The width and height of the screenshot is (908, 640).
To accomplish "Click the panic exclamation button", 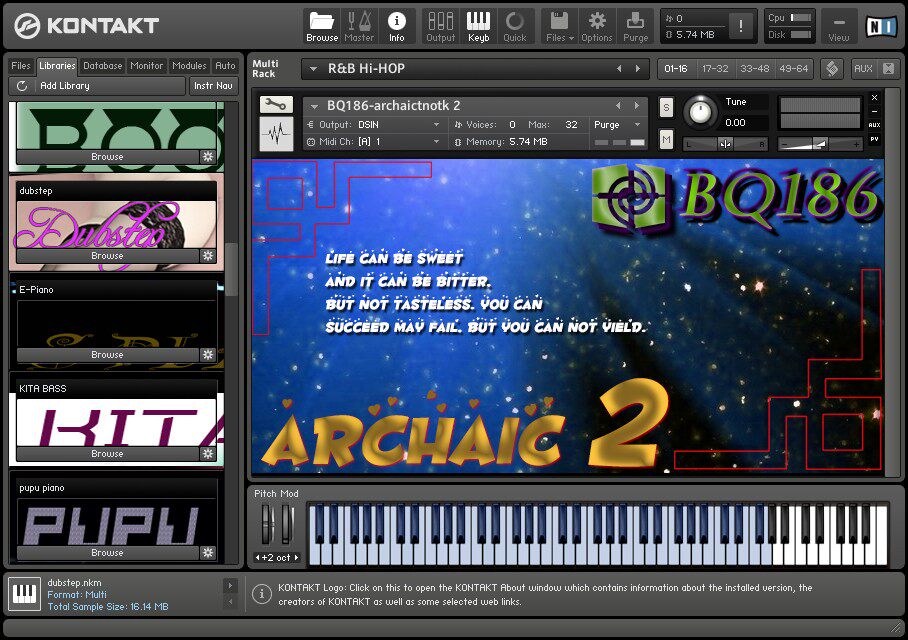I will pyautogui.click(x=741, y=26).
